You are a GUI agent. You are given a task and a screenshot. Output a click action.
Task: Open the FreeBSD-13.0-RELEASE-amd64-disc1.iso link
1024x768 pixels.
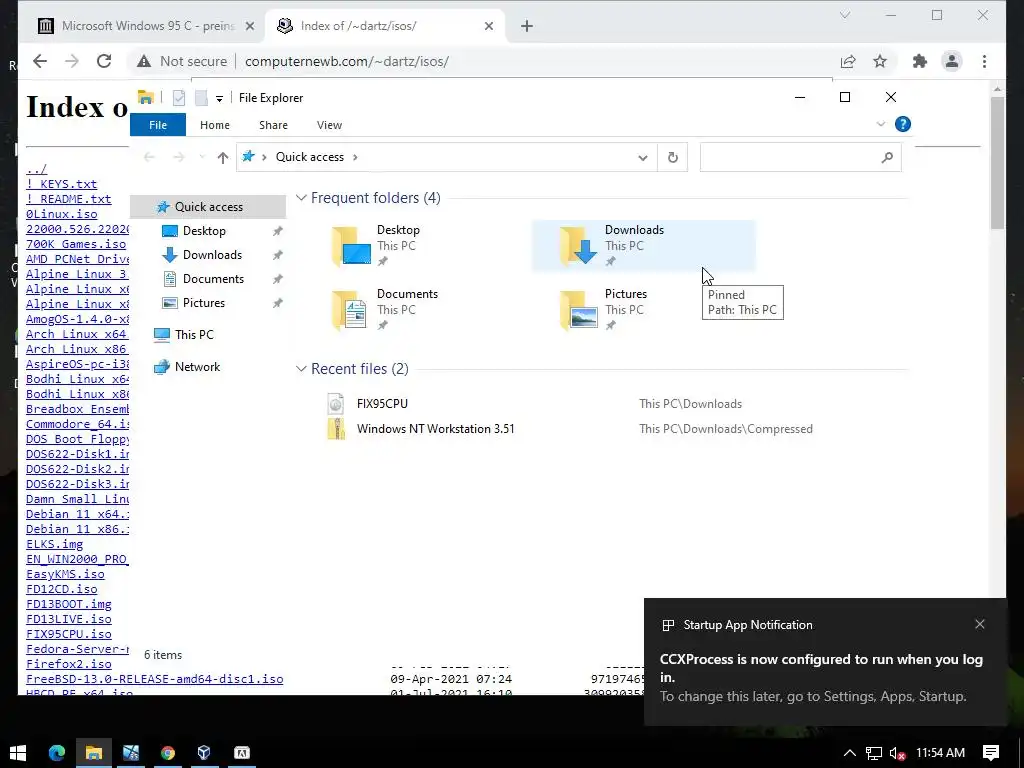point(155,679)
